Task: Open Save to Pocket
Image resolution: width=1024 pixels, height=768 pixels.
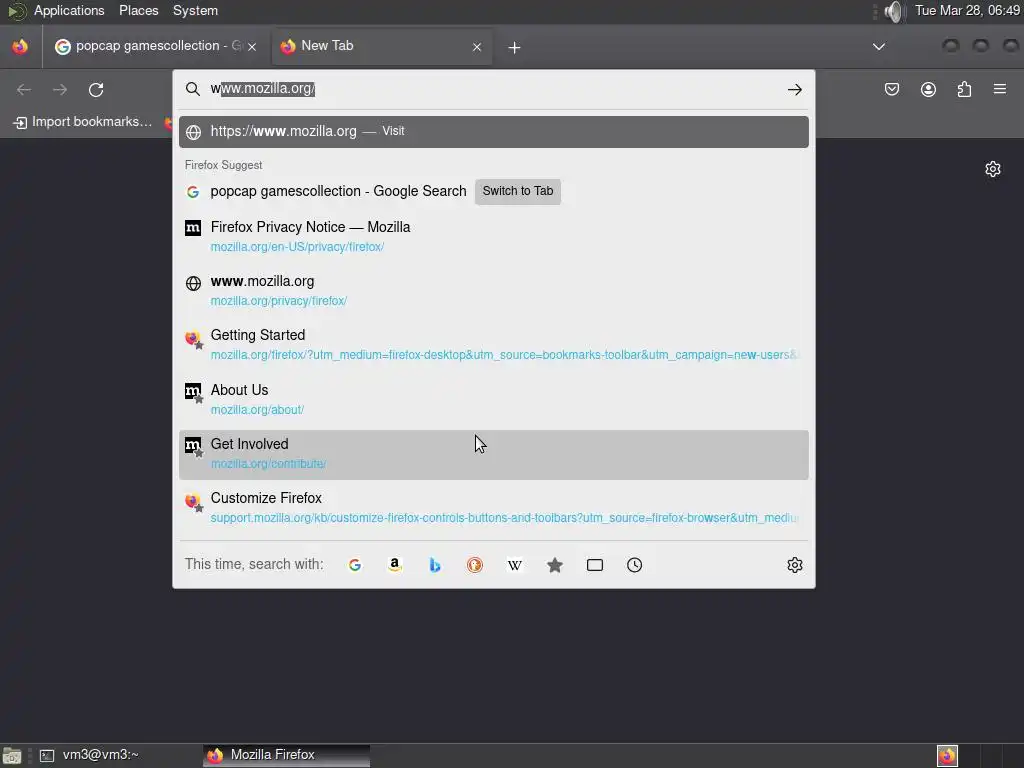Action: click(x=892, y=89)
